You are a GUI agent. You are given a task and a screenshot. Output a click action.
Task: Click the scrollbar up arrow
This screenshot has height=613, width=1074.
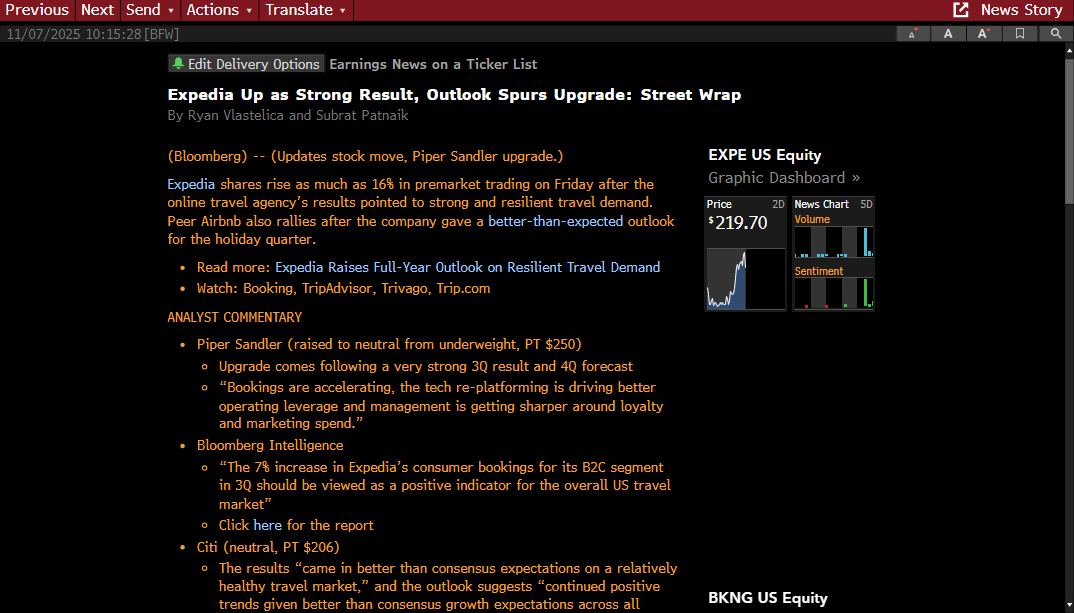click(1069, 51)
